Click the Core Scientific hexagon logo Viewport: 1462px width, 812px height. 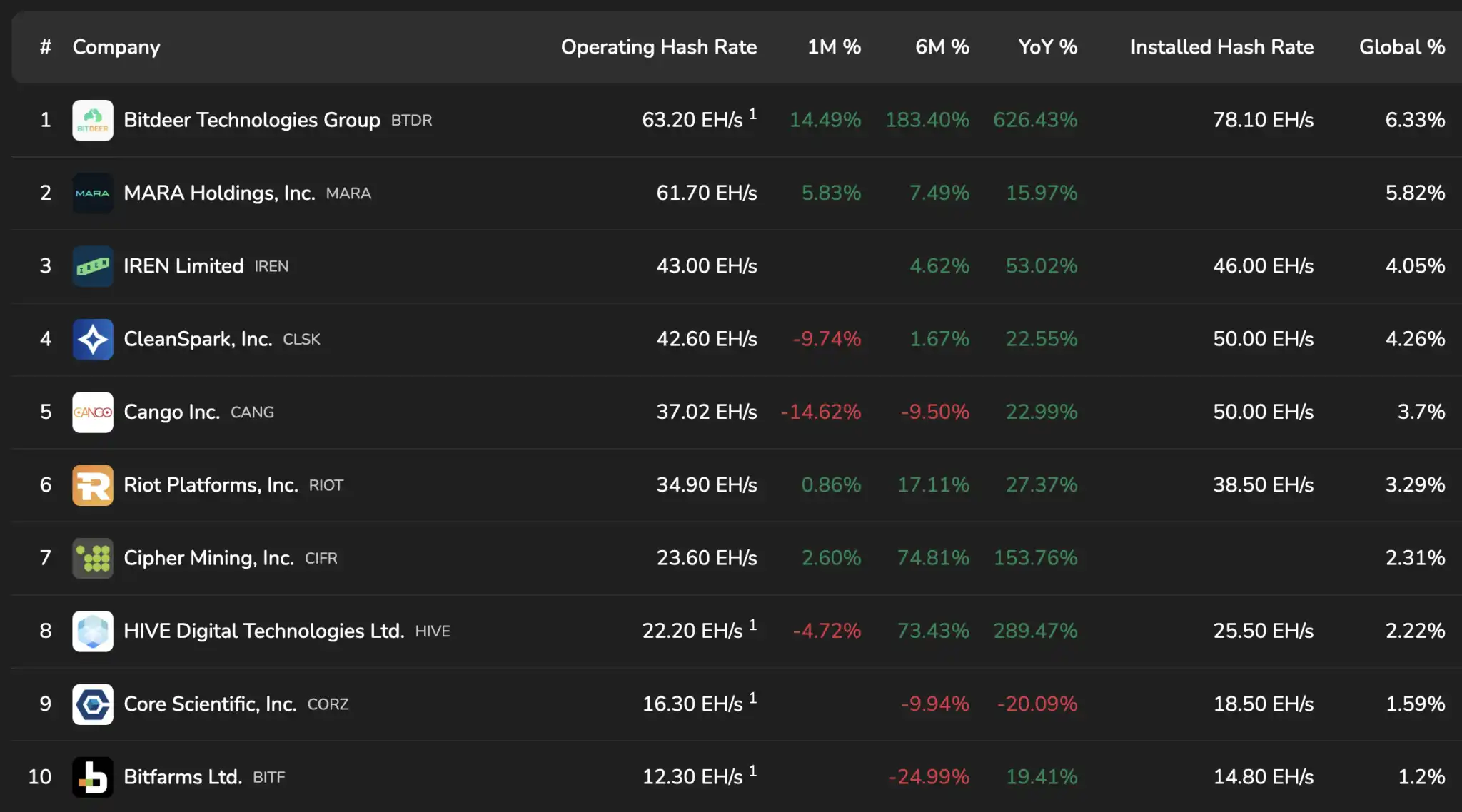click(x=93, y=704)
